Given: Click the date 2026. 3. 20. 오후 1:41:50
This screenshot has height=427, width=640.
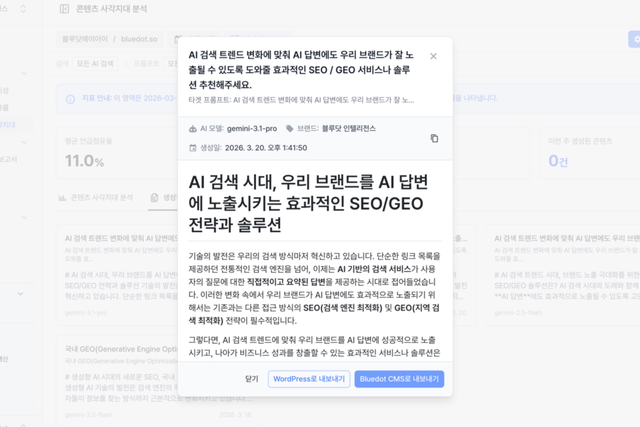Looking at the screenshot, I should 266,148.
